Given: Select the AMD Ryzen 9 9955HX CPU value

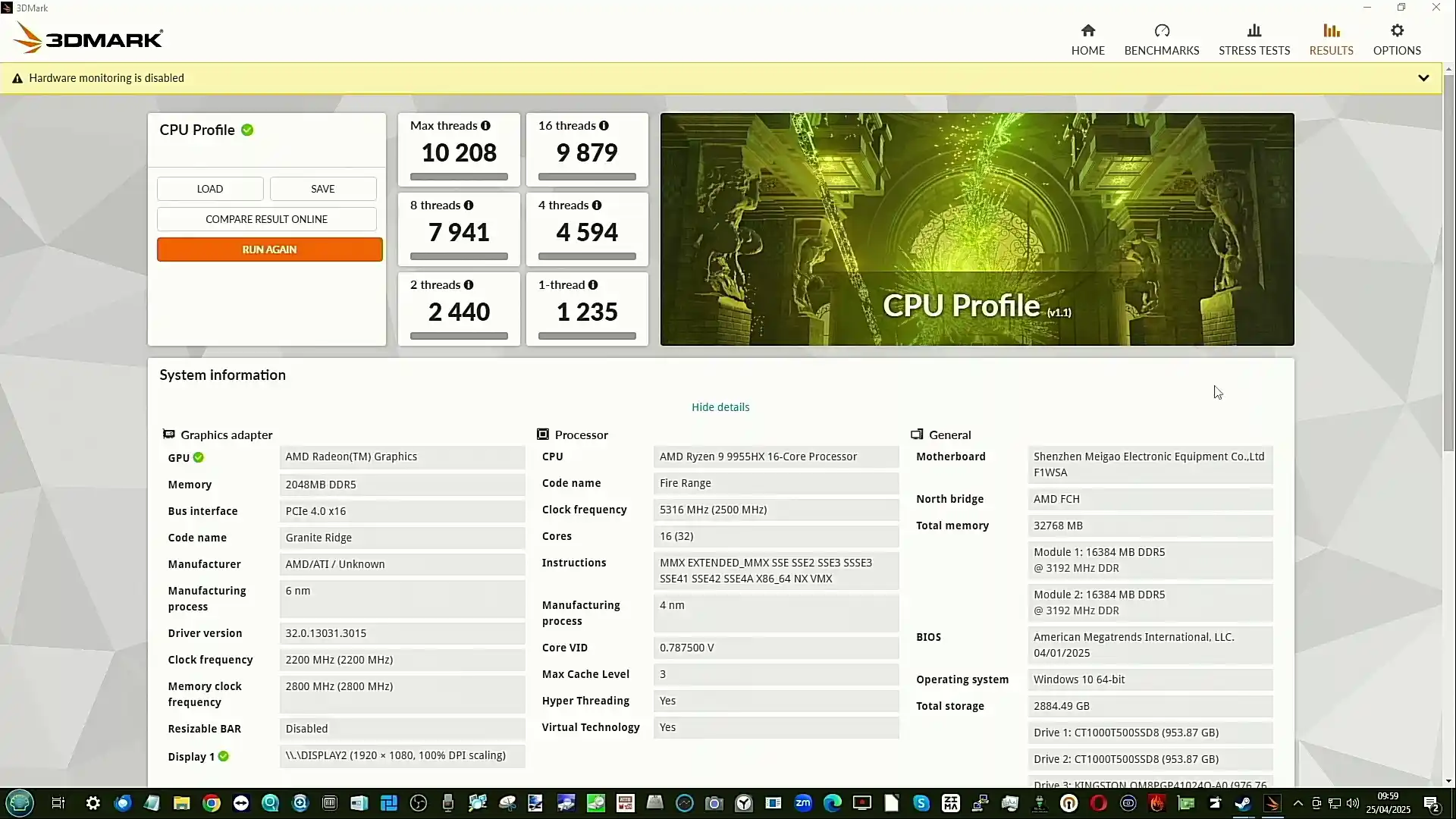Looking at the screenshot, I should [x=776, y=457].
